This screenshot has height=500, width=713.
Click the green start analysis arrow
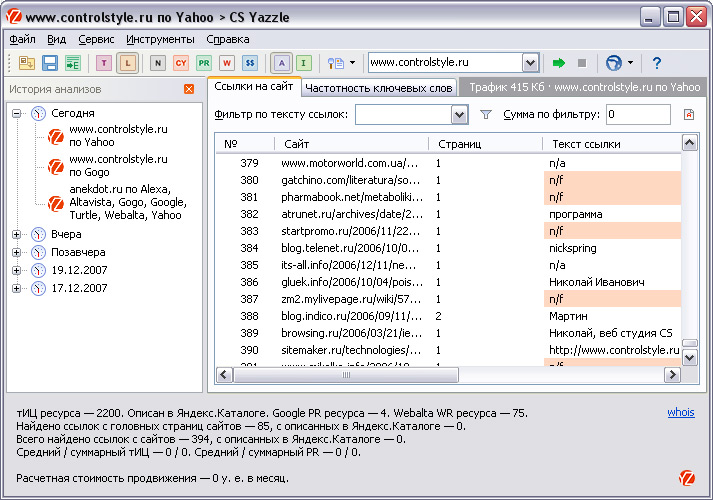click(559, 63)
